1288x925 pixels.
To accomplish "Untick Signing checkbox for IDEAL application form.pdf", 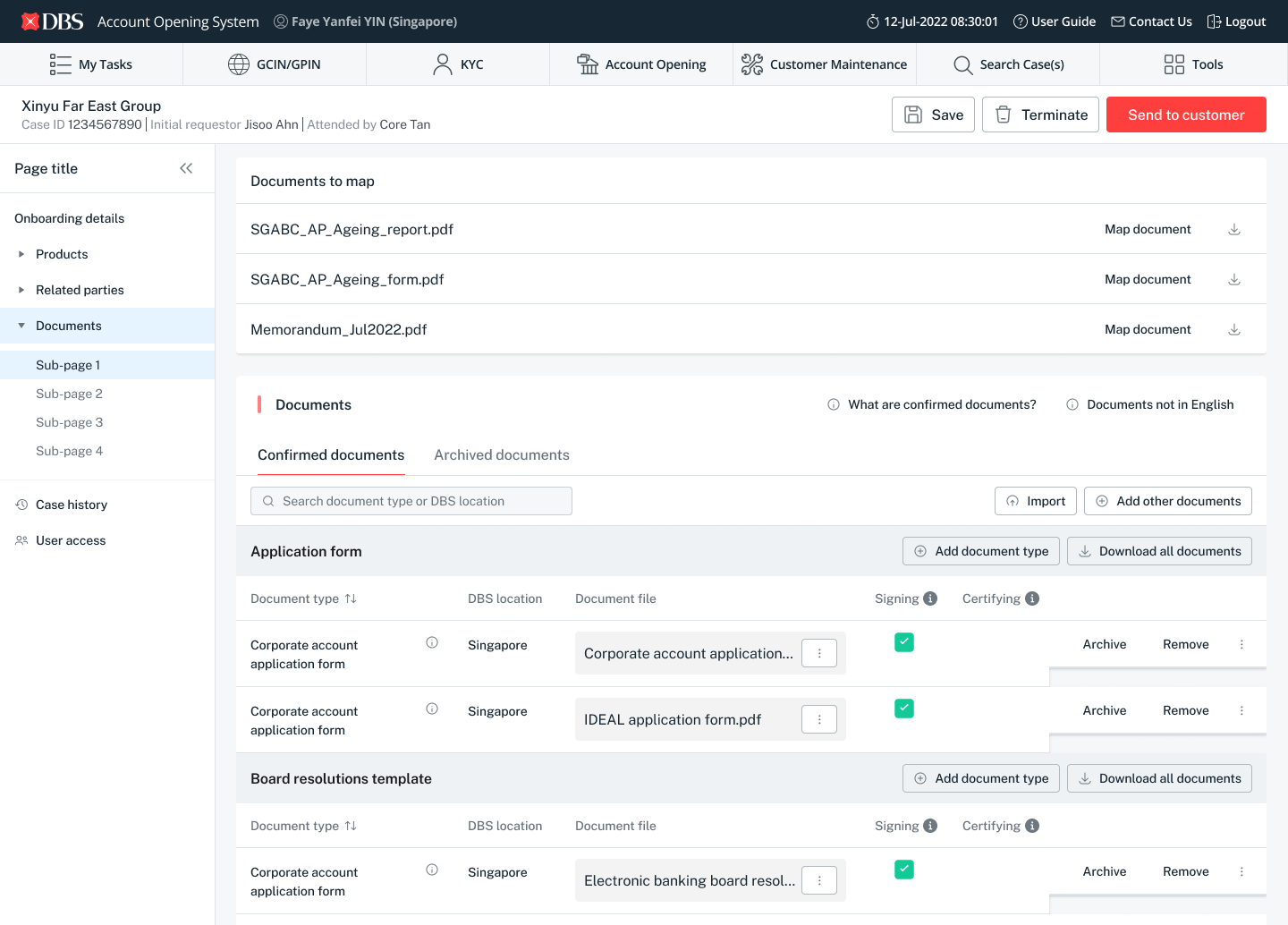I will [x=904, y=709].
